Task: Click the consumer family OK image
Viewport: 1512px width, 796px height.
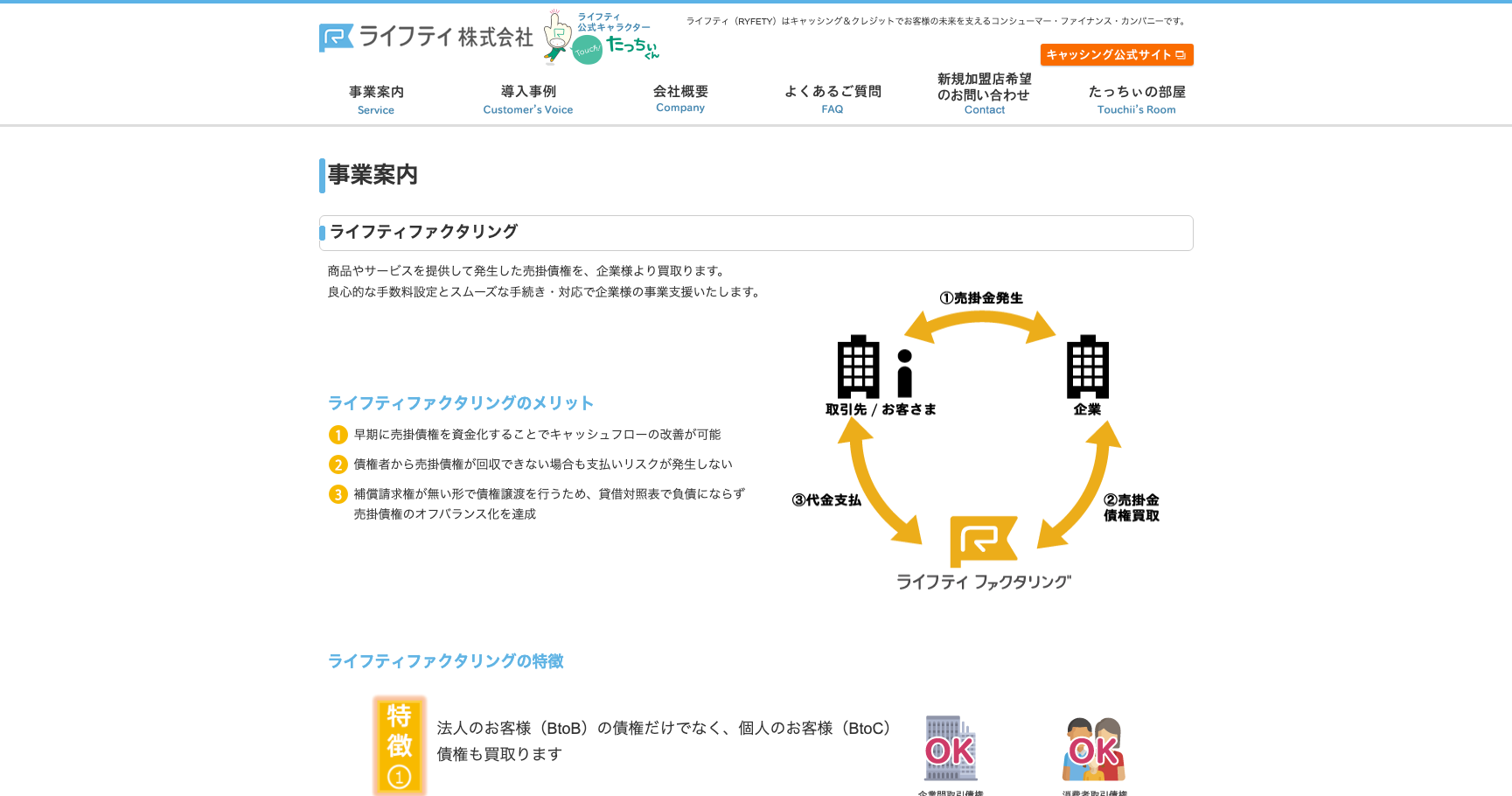Action: click(1094, 750)
